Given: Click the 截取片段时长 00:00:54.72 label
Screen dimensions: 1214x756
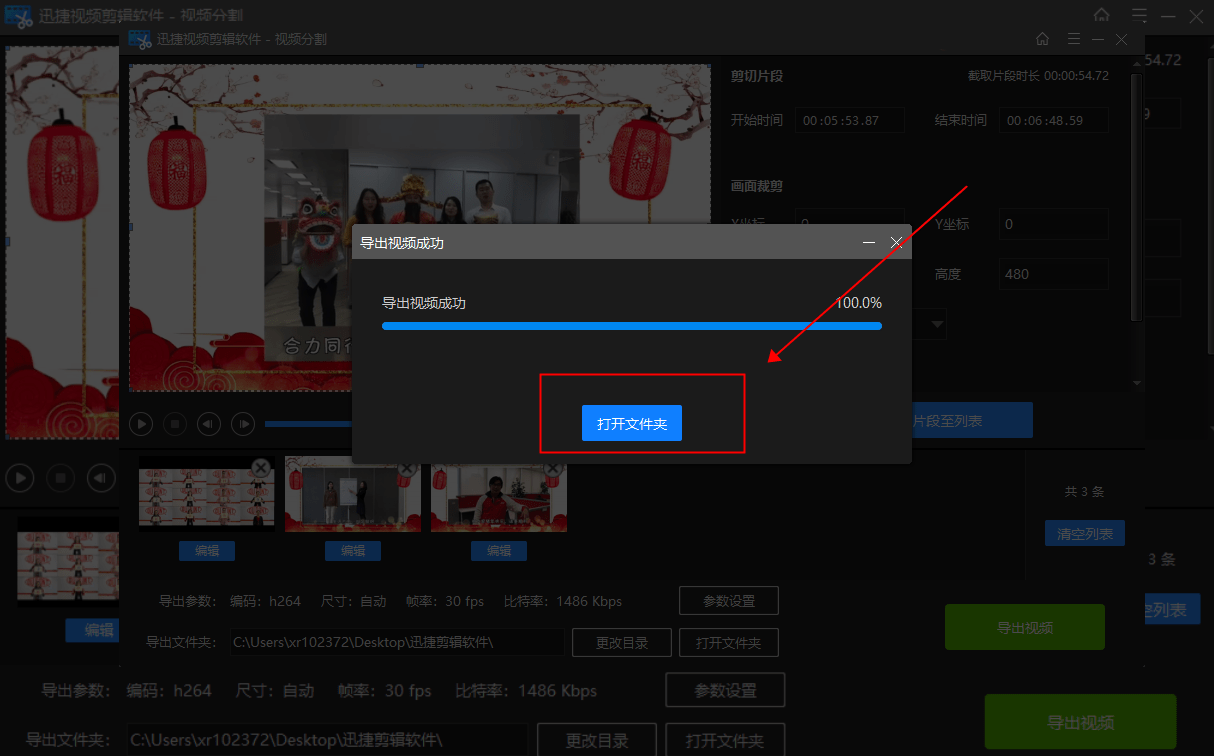Looking at the screenshot, I should tap(1038, 76).
